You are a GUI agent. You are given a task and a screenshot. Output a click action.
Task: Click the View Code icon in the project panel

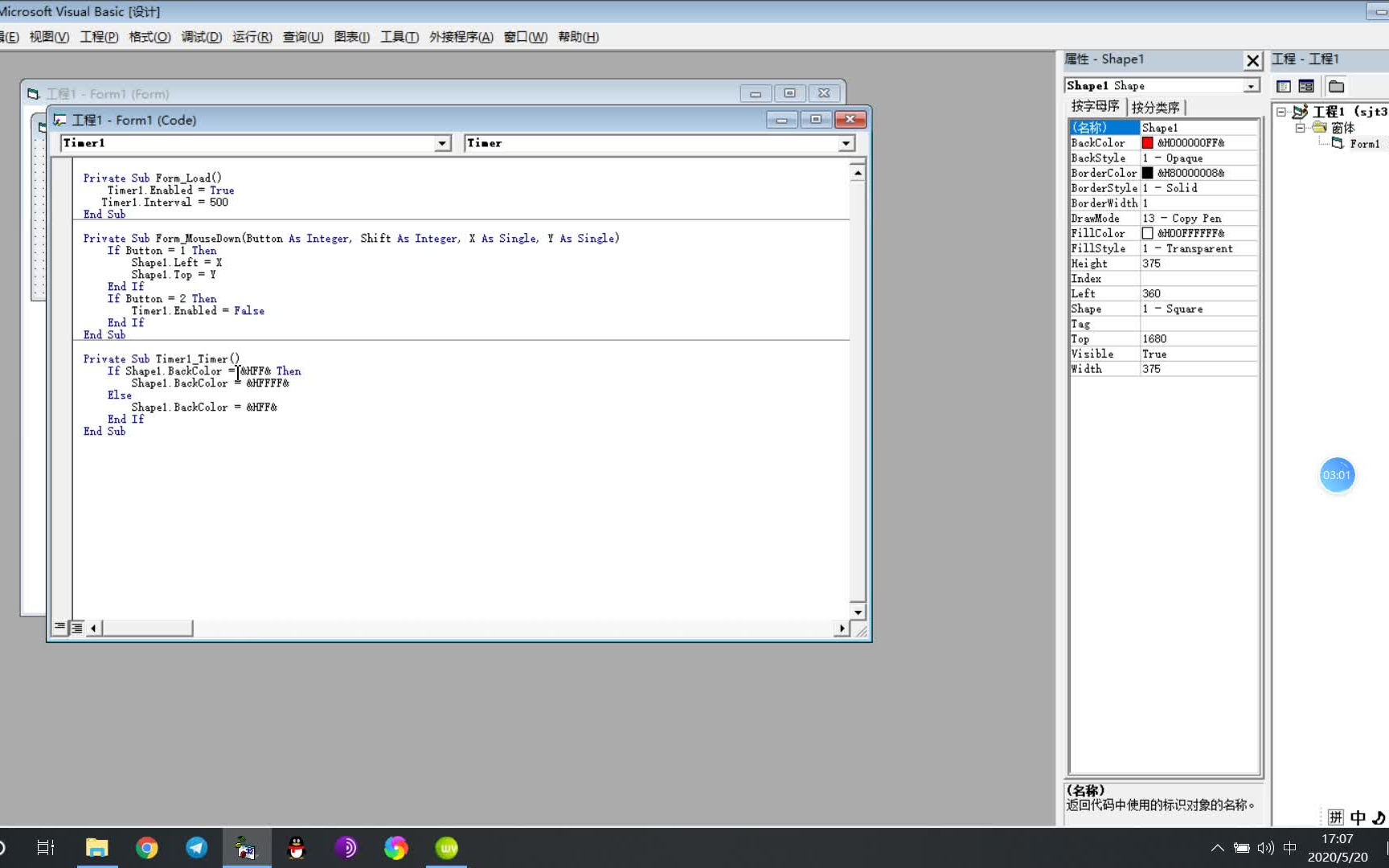(1284, 86)
